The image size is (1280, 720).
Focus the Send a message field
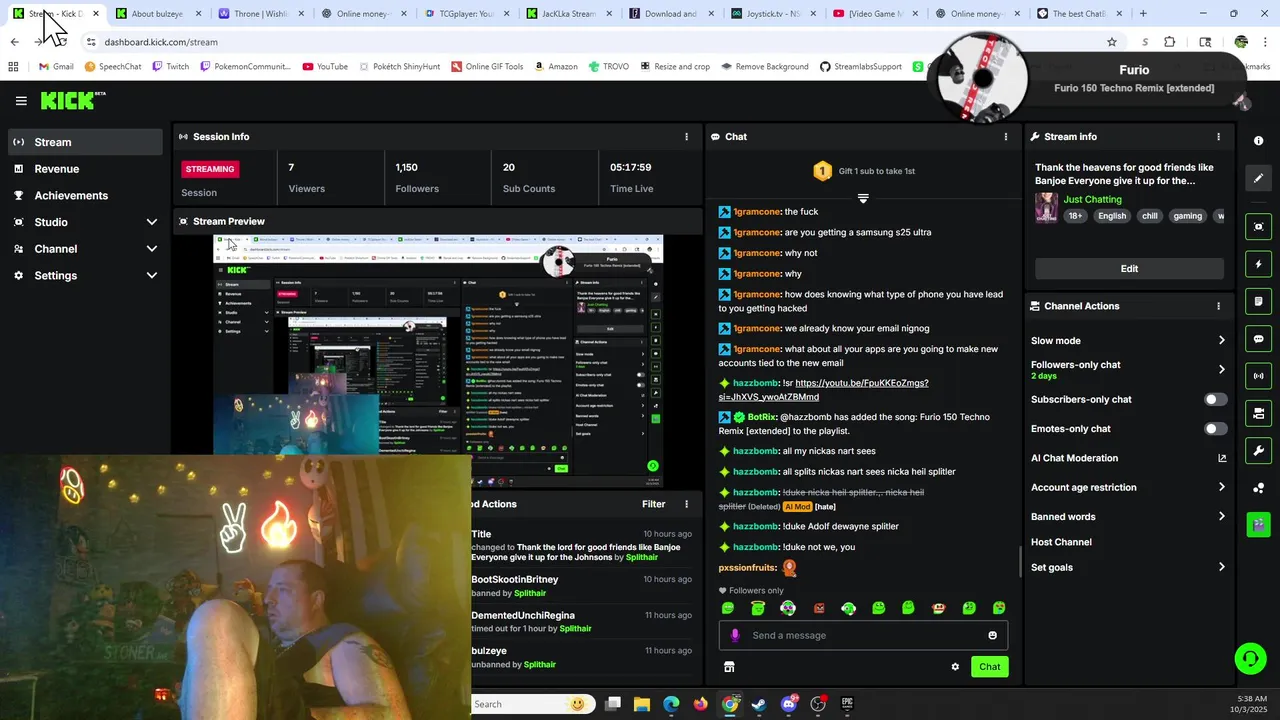(x=862, y=635)
